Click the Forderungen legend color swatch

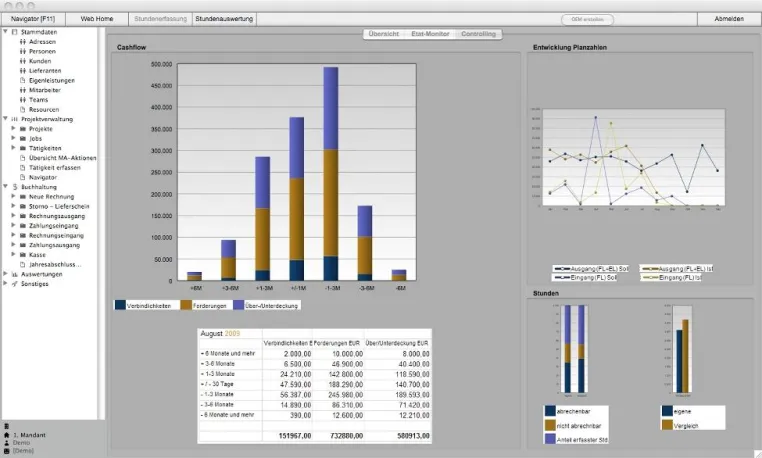click(186, 305)
